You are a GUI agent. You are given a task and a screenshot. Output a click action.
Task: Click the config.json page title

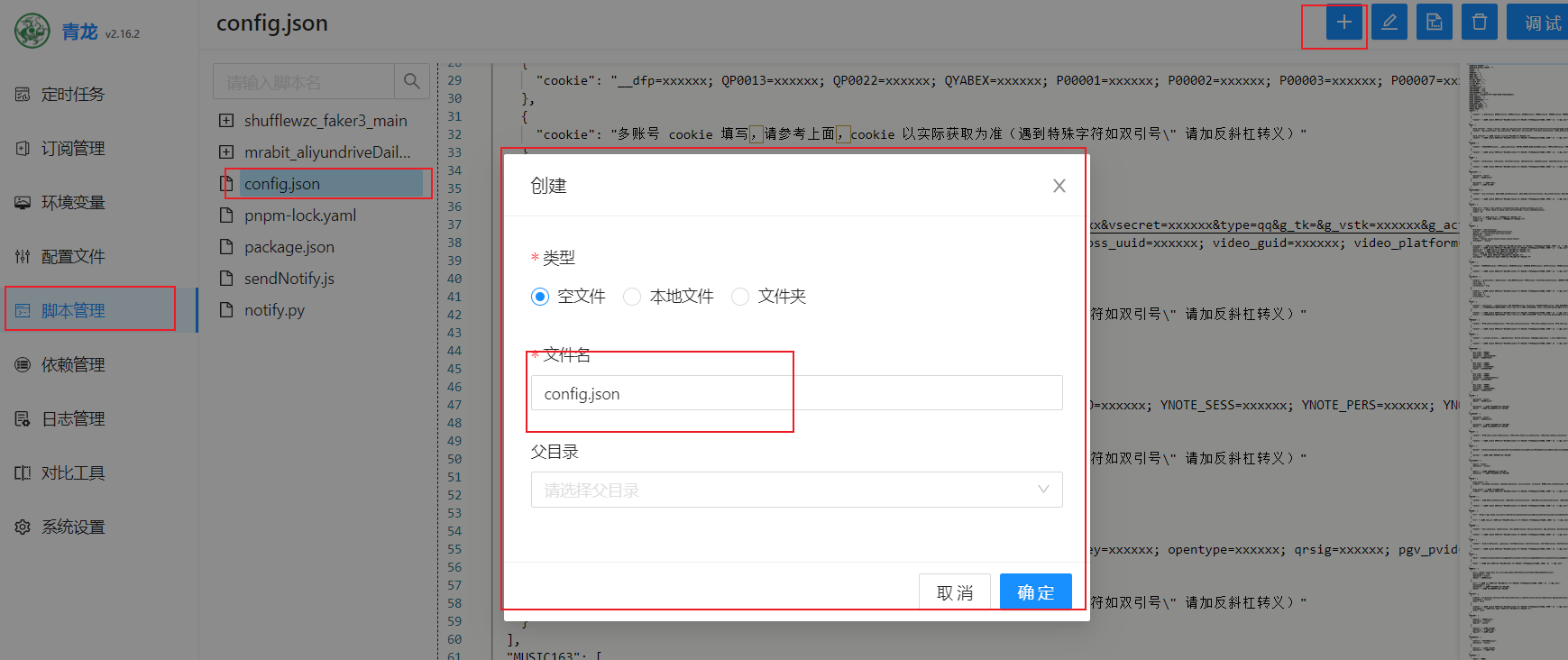click(x=272, y=23)
